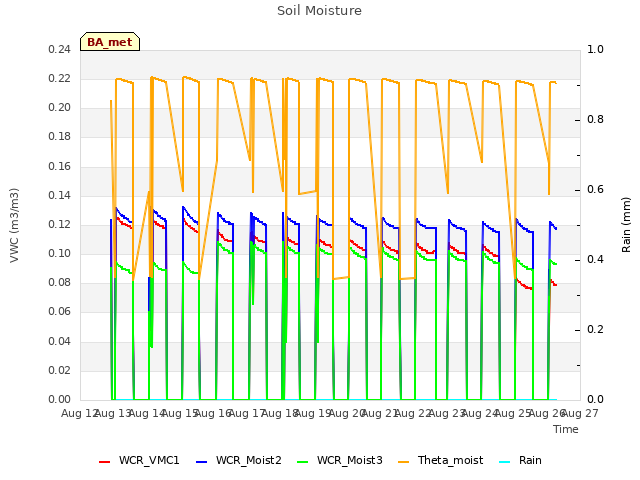Viewport: 640px width, 480px height.
Task: Click the 0.2 right axis tick label
Action: [595, 330]
